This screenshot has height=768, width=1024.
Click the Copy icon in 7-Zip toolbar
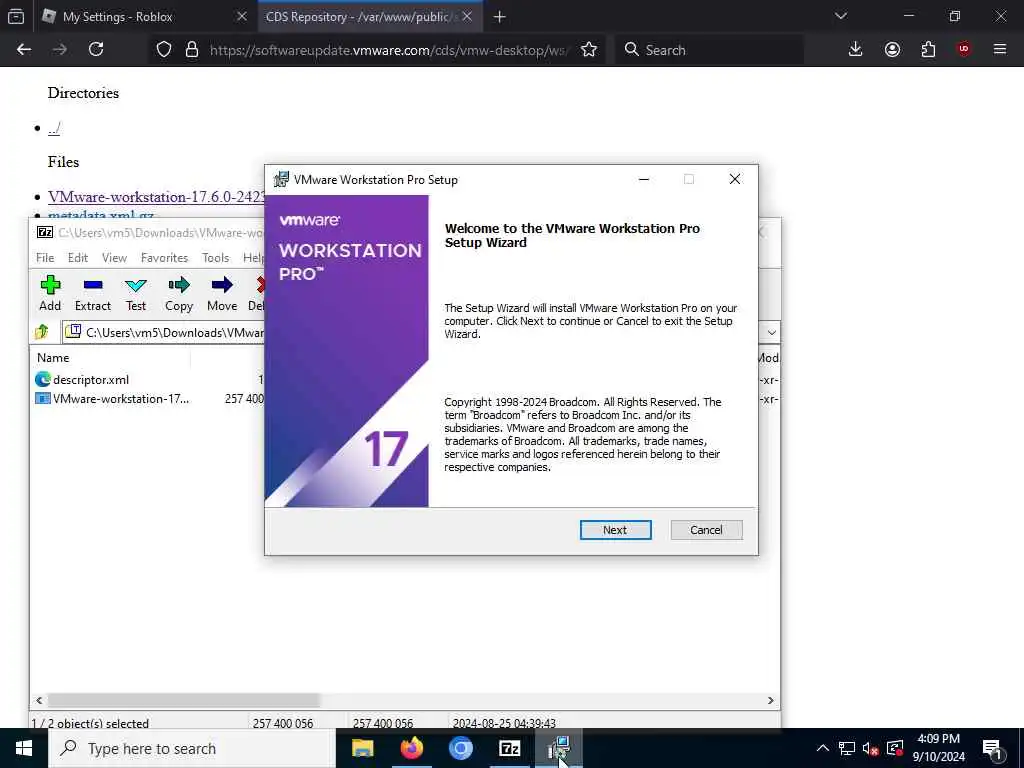[x=179, y=293]
